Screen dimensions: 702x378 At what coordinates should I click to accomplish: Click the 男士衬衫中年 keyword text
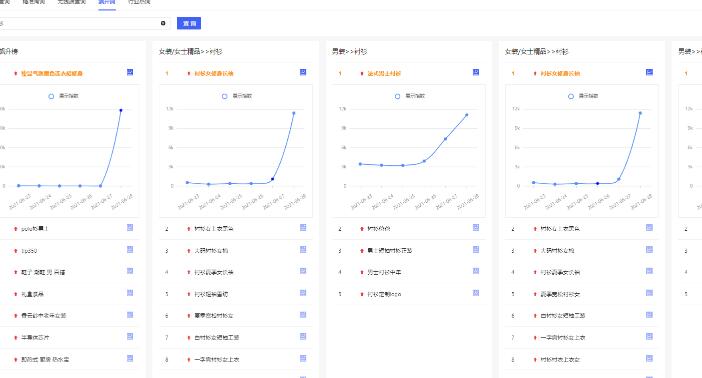(384, 272)
